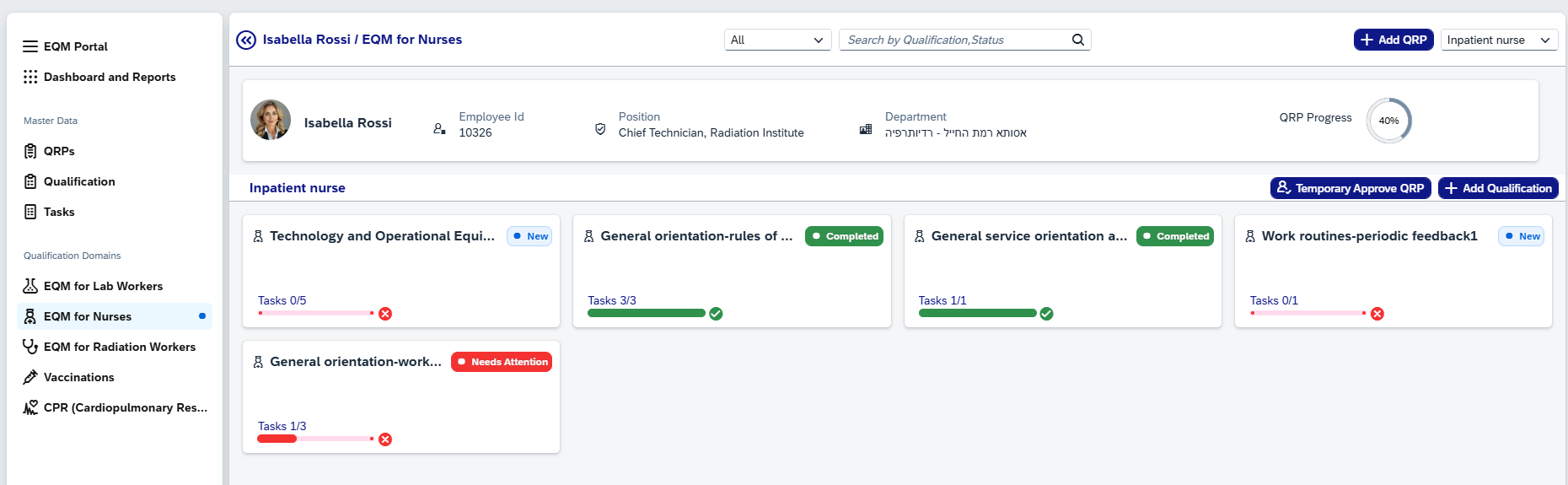Click the CPR heartbeat icon in sidebar
Screen dimensions: 1568x485
(x=30, y=407)
